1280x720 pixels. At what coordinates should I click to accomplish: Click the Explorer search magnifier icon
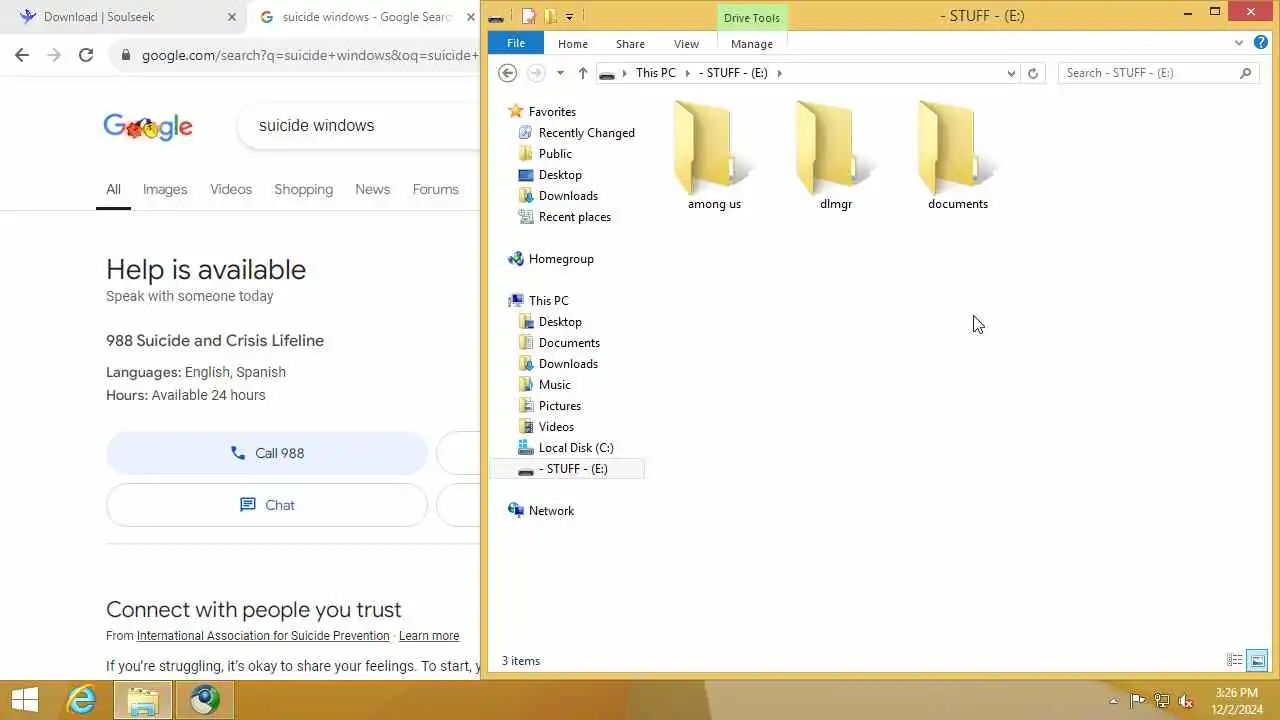(1245, 73)
